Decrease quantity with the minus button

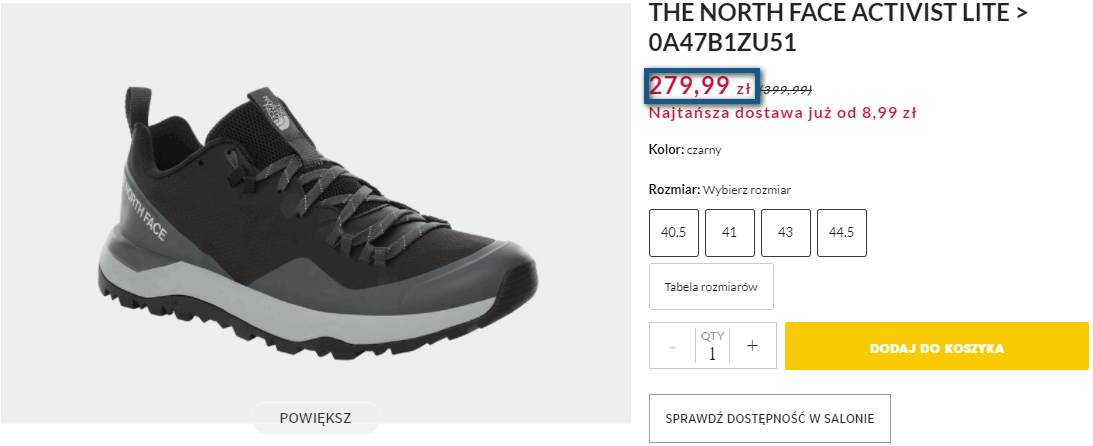point(672,346)
